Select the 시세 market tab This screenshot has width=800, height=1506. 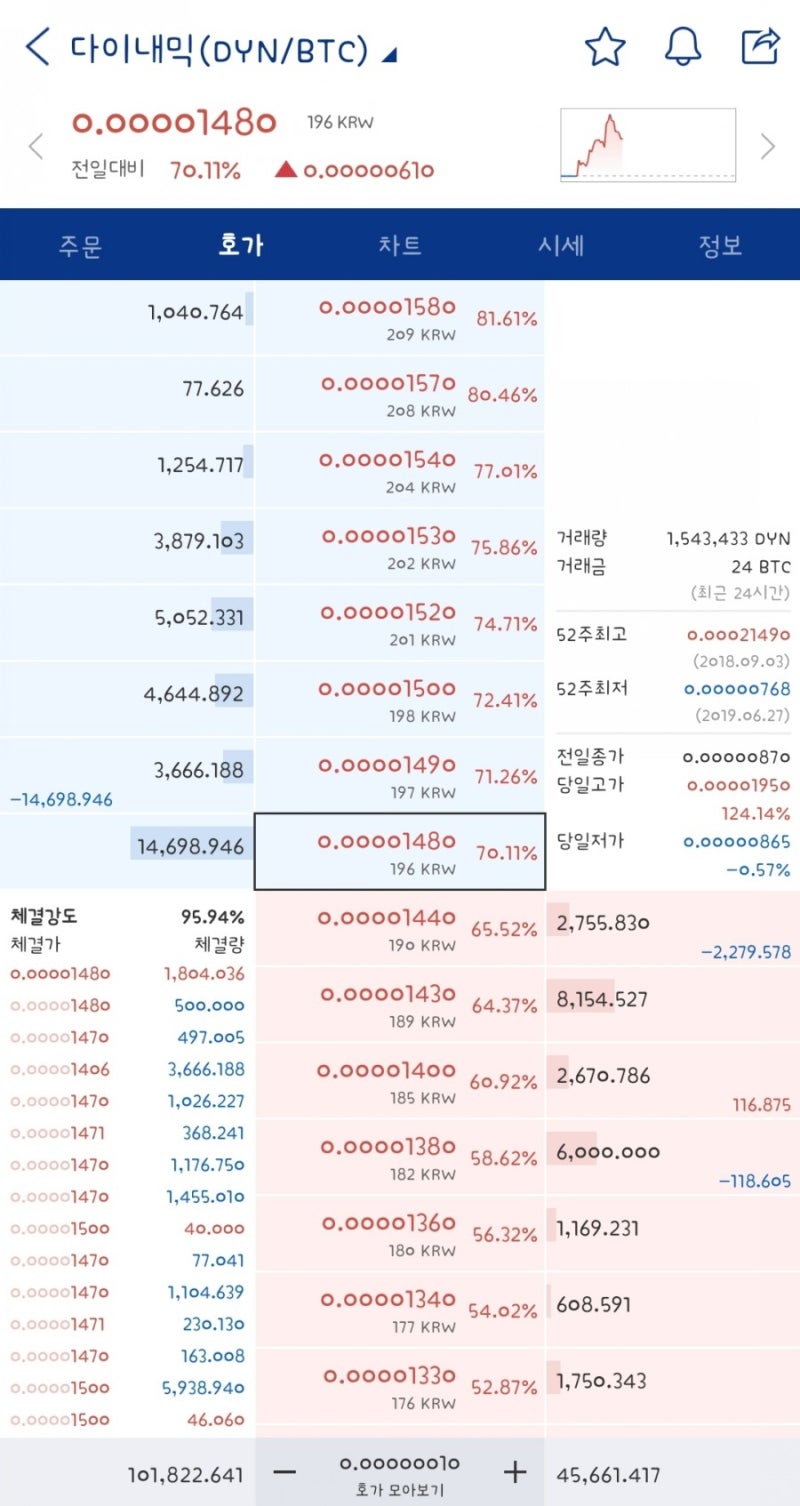point(560,245)
